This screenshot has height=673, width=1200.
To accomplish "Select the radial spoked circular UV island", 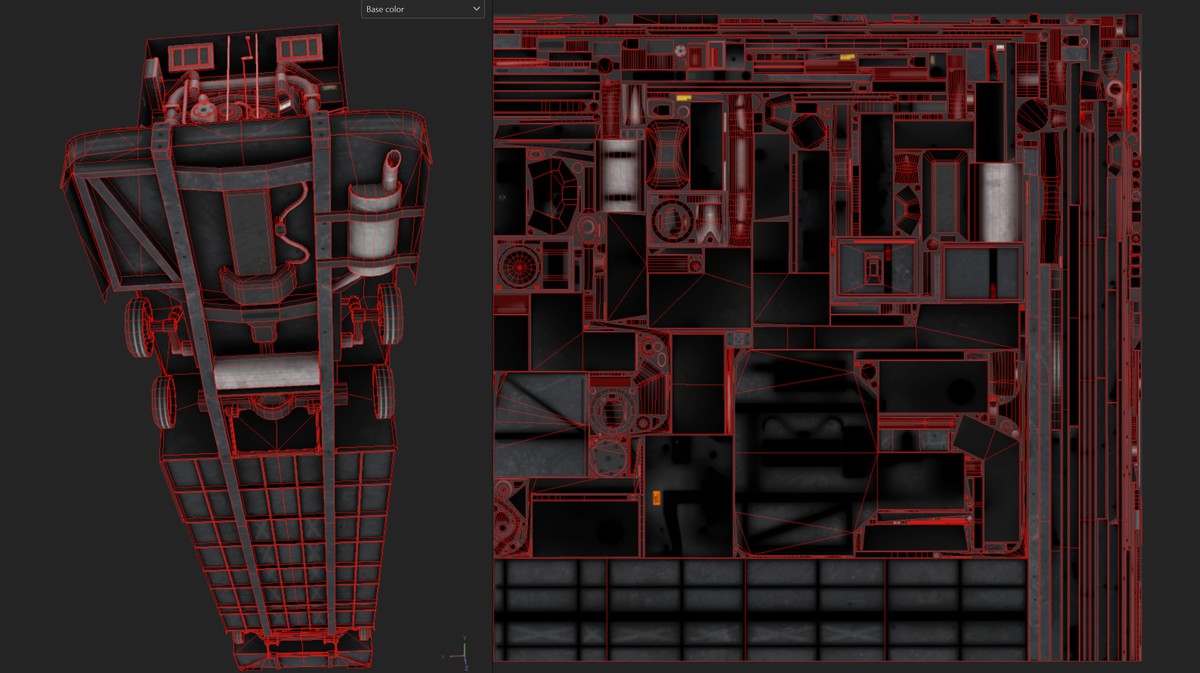I will point(519,267).
